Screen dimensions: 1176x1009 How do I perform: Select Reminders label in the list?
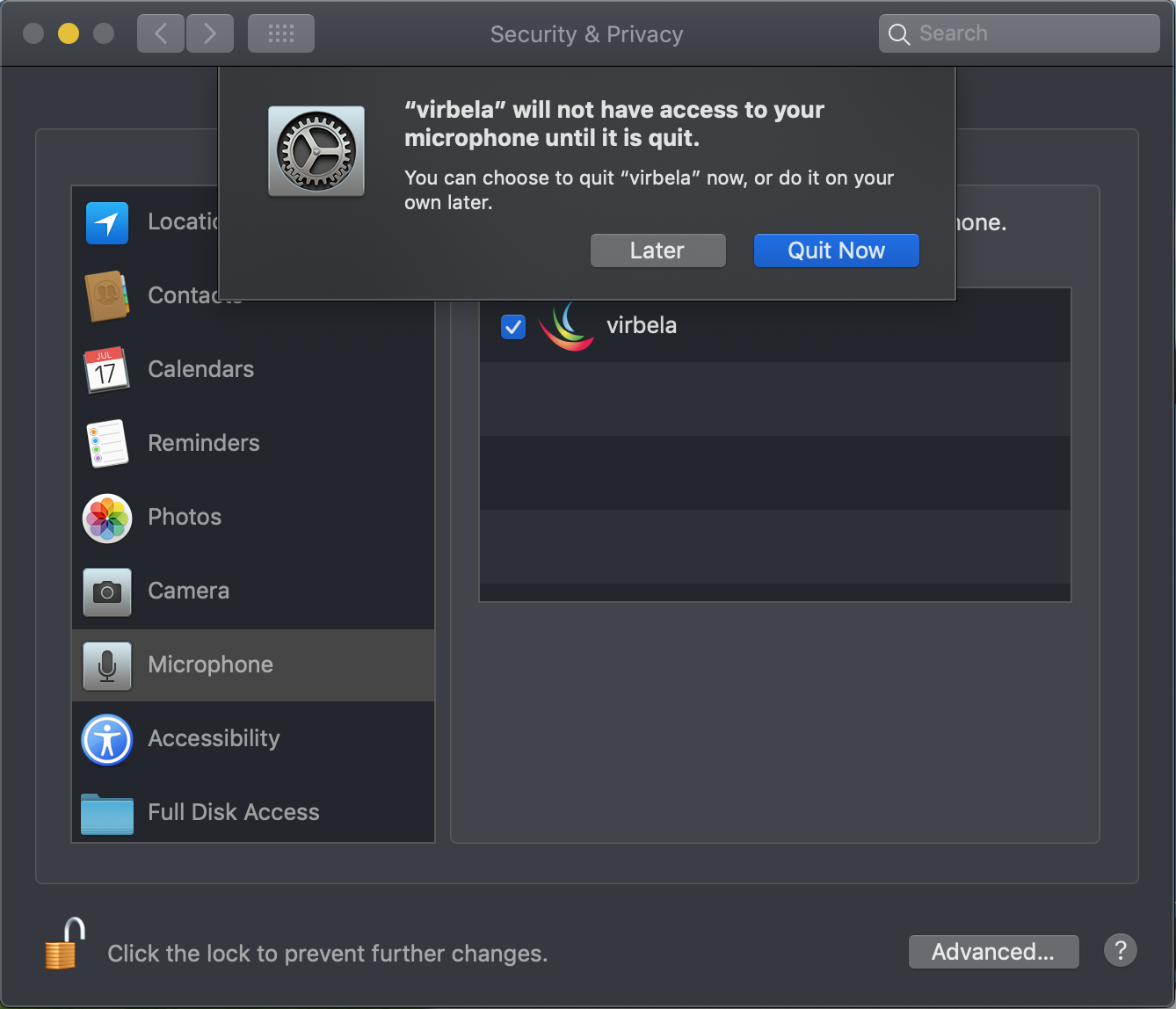click(204, 443)
